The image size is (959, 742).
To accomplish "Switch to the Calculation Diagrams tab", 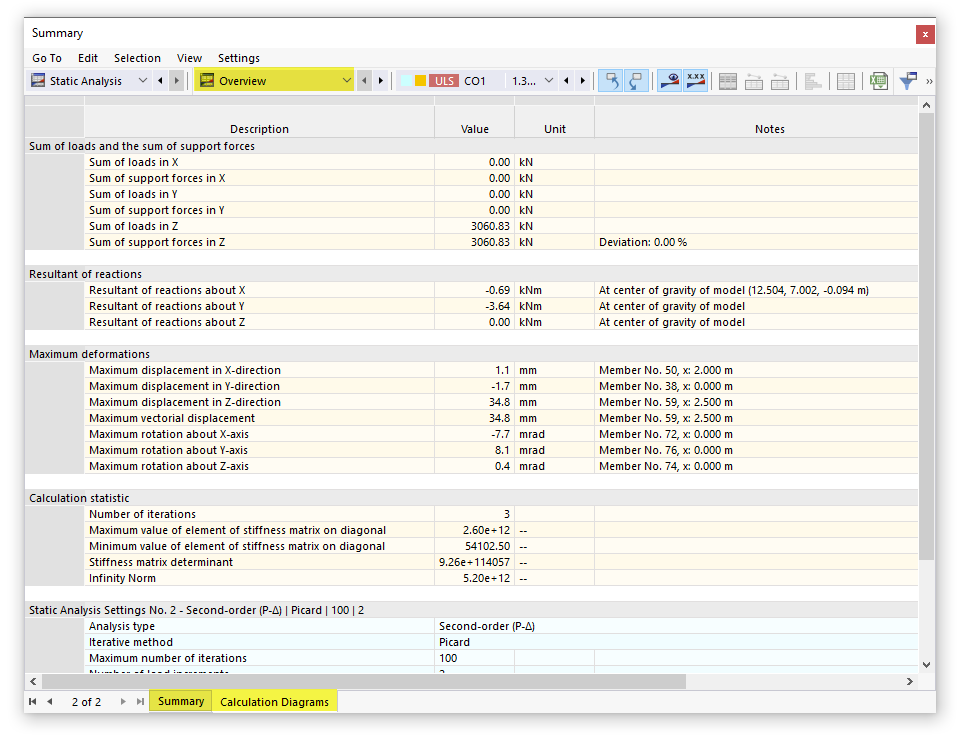I will (274, 702).
